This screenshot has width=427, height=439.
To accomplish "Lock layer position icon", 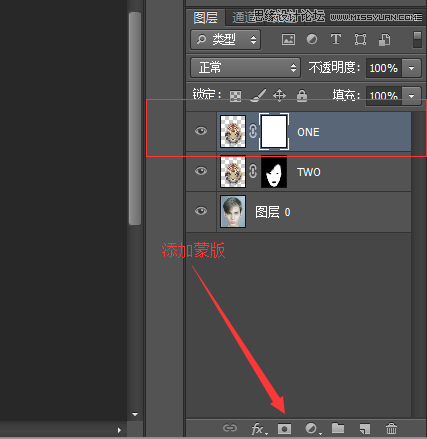I will pyautogui.click(x=279, y=95).
